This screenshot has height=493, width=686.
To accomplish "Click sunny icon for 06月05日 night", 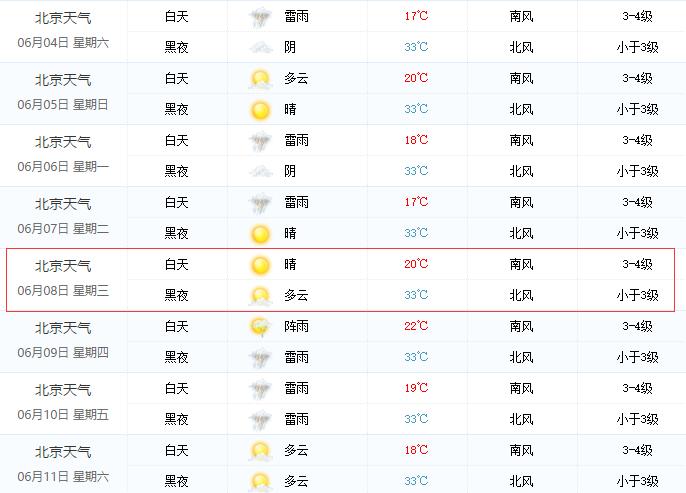I will point(260,110).
